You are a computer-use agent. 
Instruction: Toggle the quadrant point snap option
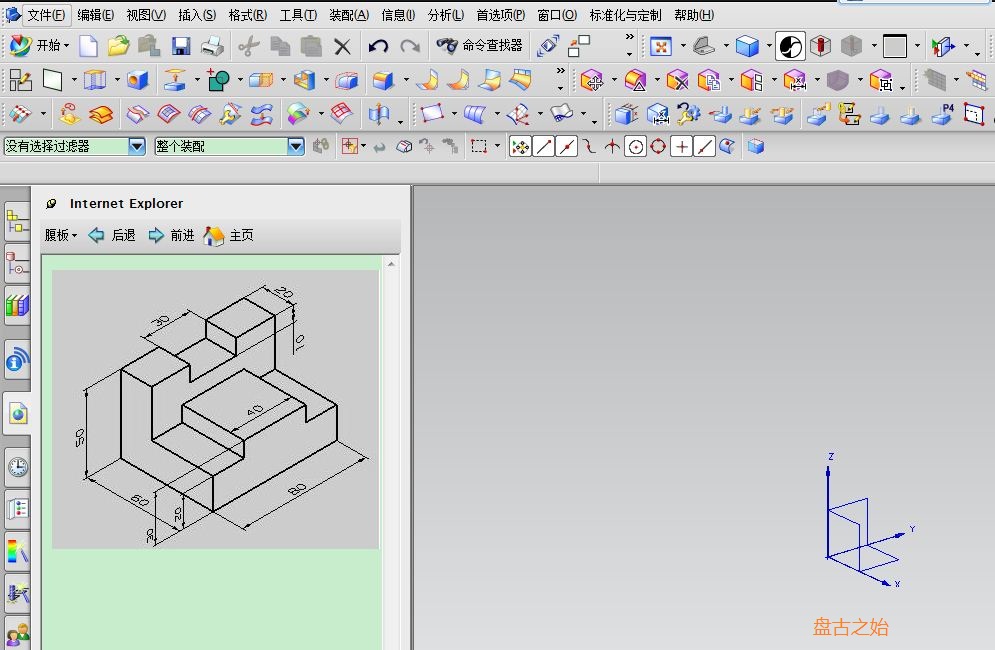pos(658,147)
